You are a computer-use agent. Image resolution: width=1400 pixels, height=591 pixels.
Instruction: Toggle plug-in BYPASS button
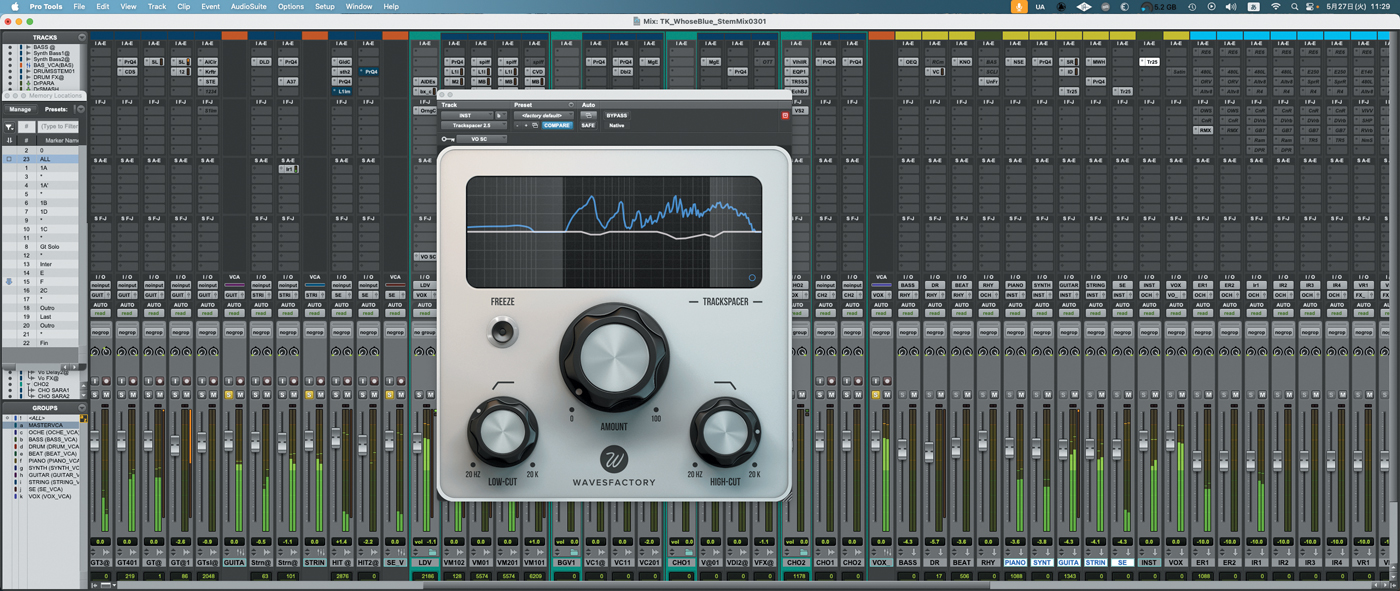pos(617,116)
